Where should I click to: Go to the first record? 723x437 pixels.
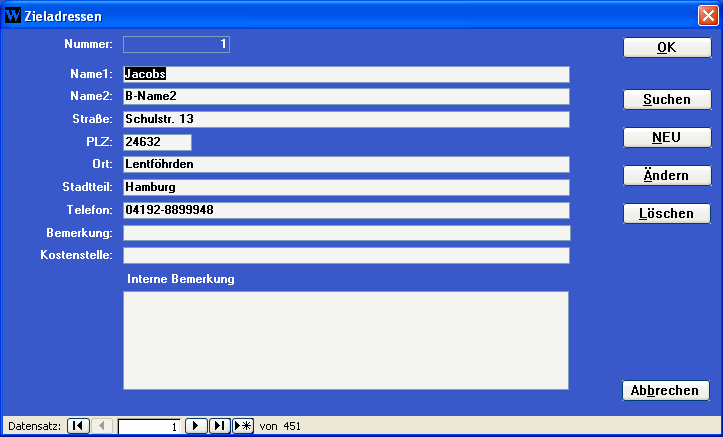78,426
